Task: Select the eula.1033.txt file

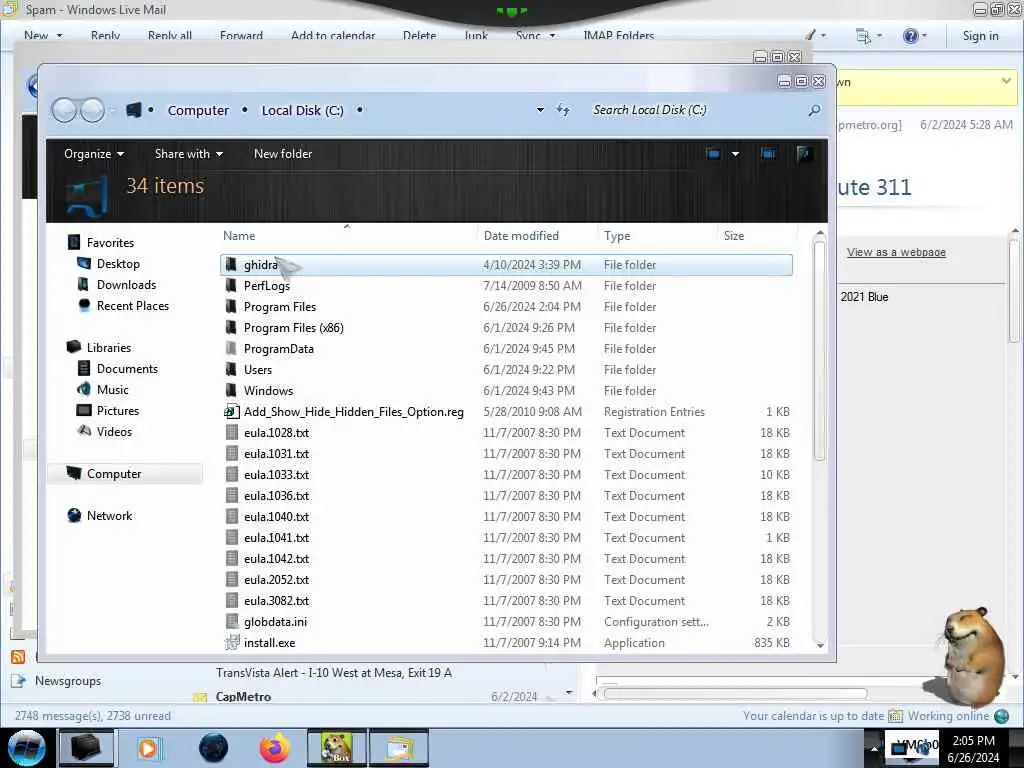Action: (x=506, y=475)
